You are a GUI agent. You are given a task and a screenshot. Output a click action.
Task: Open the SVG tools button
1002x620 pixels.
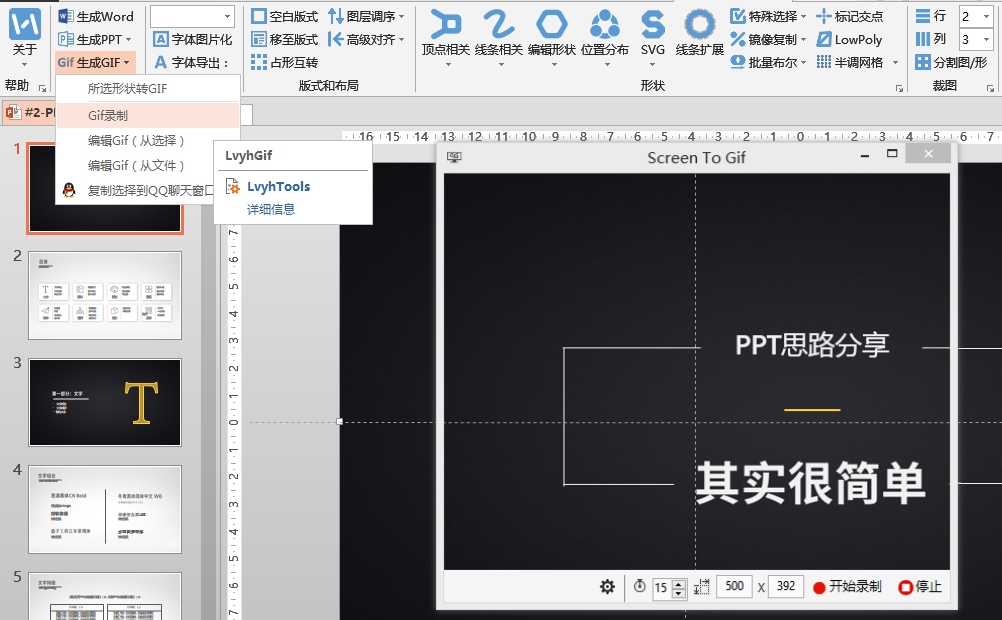click(652, 36)
